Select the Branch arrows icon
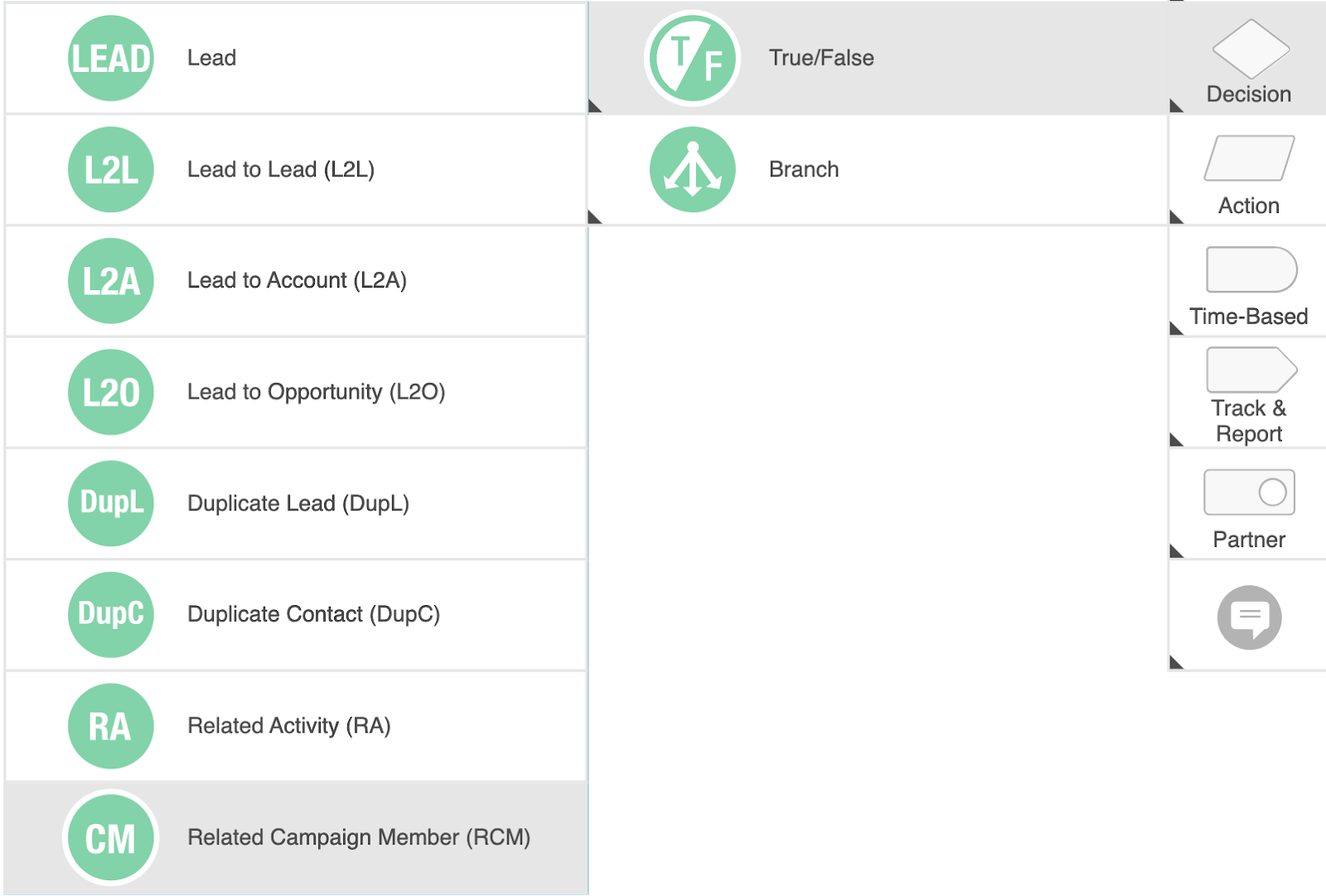Image resolution: width=1326 pixels, height=896 pixels. point(693,170)
